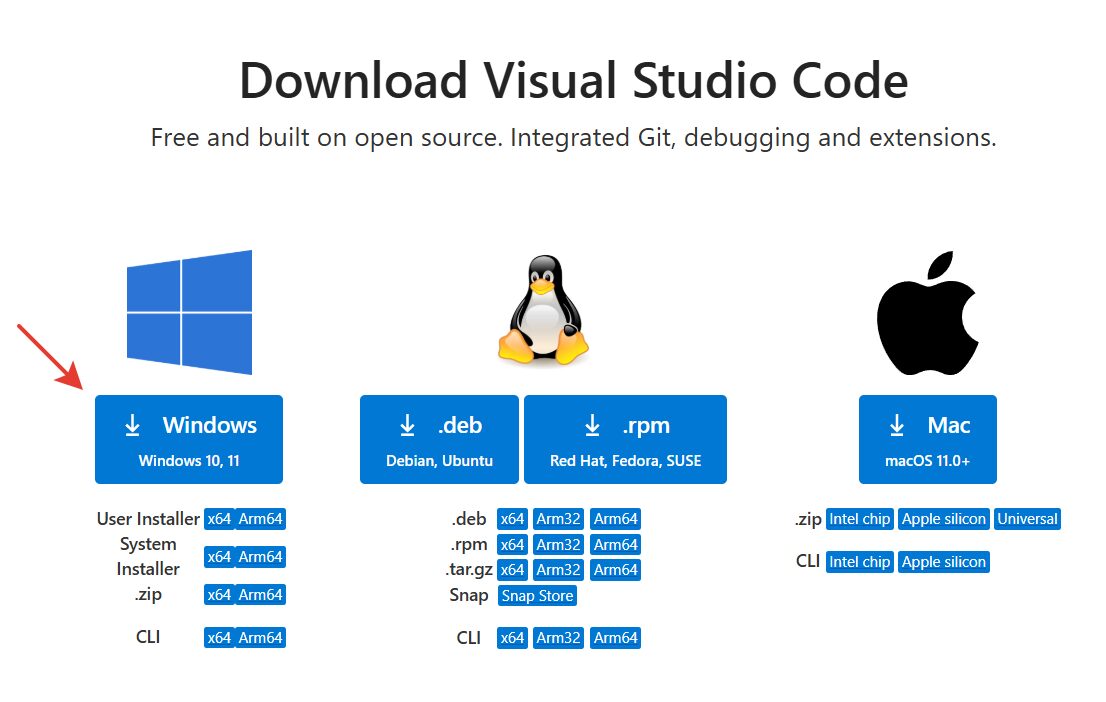Get Mac .zip Universal build

[x=1028, y=519]
